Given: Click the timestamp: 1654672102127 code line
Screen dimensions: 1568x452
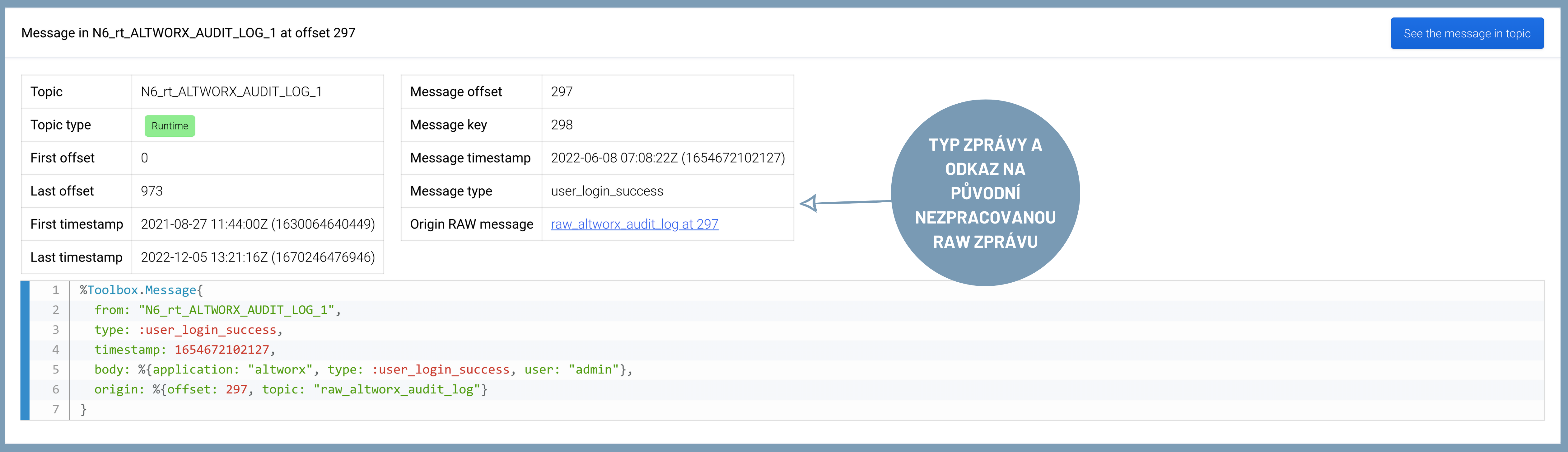Looking at the screenshot, I should [x=184, y=350].
